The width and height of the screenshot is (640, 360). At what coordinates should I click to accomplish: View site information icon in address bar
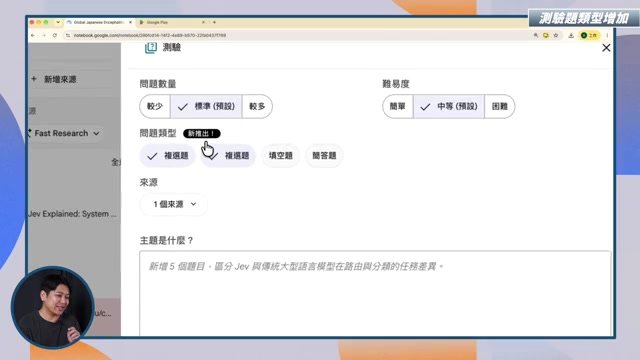coord(68,36)
